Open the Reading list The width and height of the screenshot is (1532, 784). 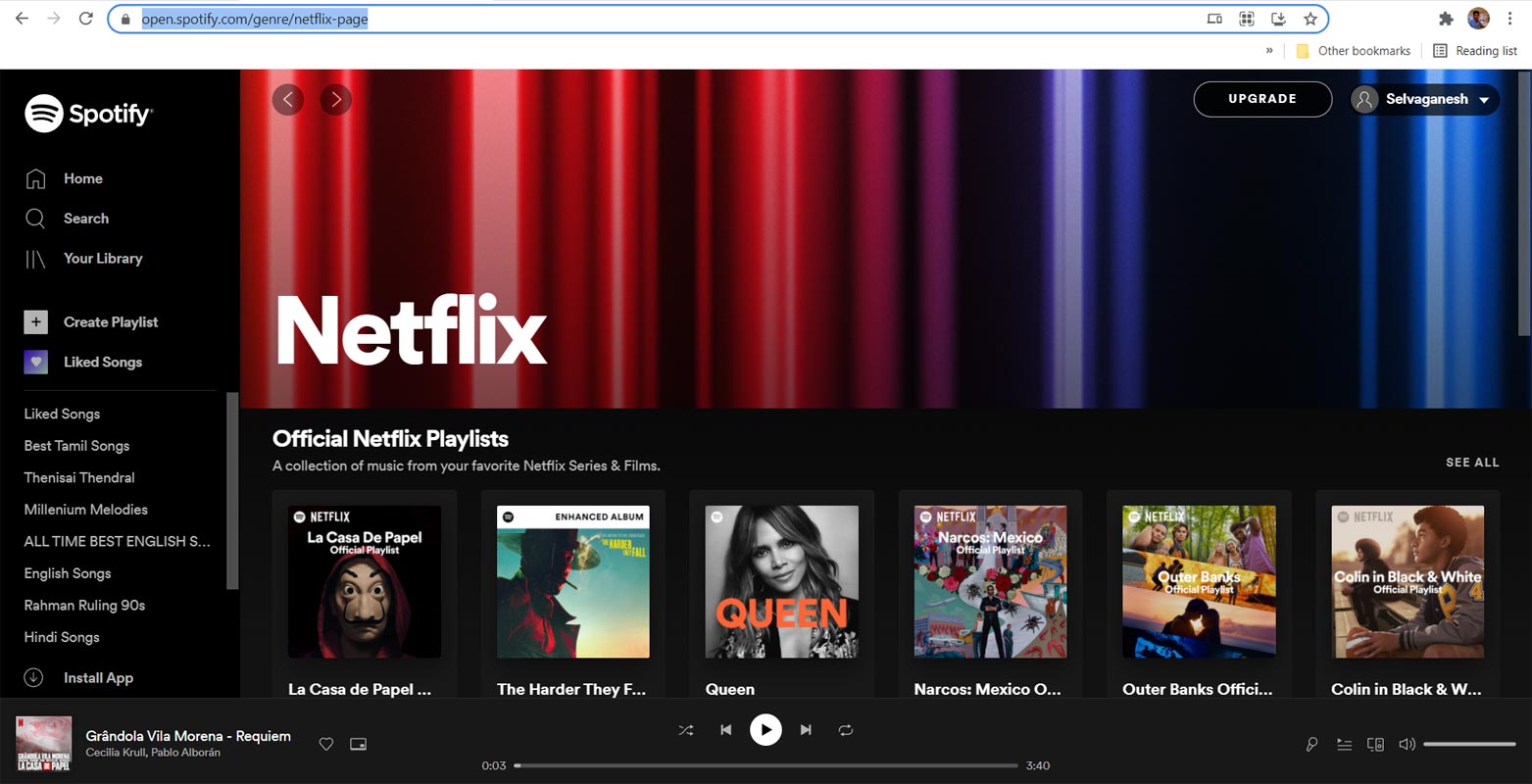[x=1475, y=51]
